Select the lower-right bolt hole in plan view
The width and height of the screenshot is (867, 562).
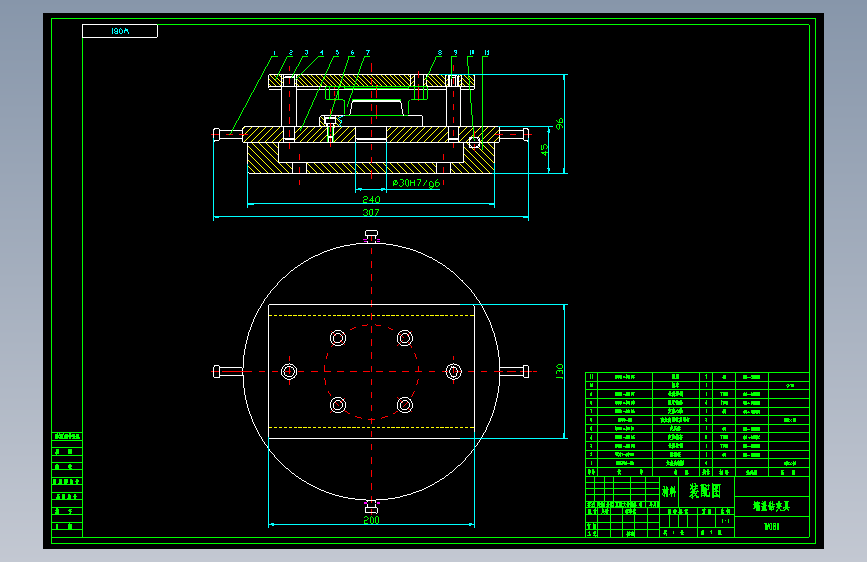pyautogui.click(x=405, y=405)
